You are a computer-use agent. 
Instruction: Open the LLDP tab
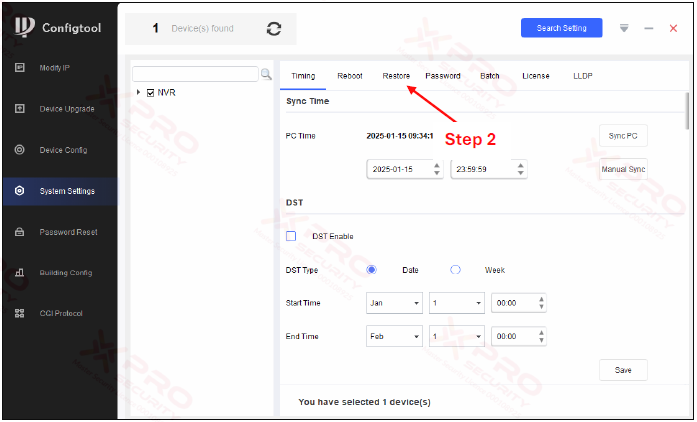pyautogui.click(x=583, y=76)
